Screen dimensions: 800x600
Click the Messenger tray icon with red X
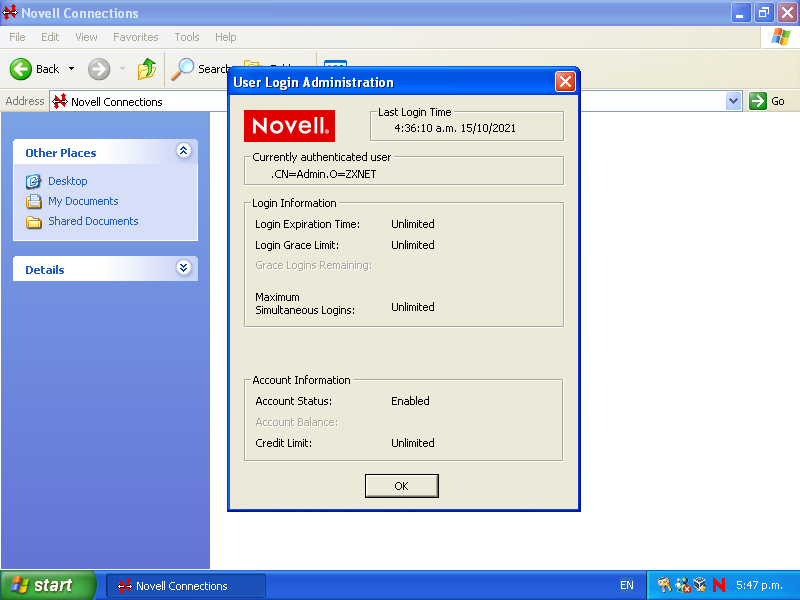coord(682,585)
